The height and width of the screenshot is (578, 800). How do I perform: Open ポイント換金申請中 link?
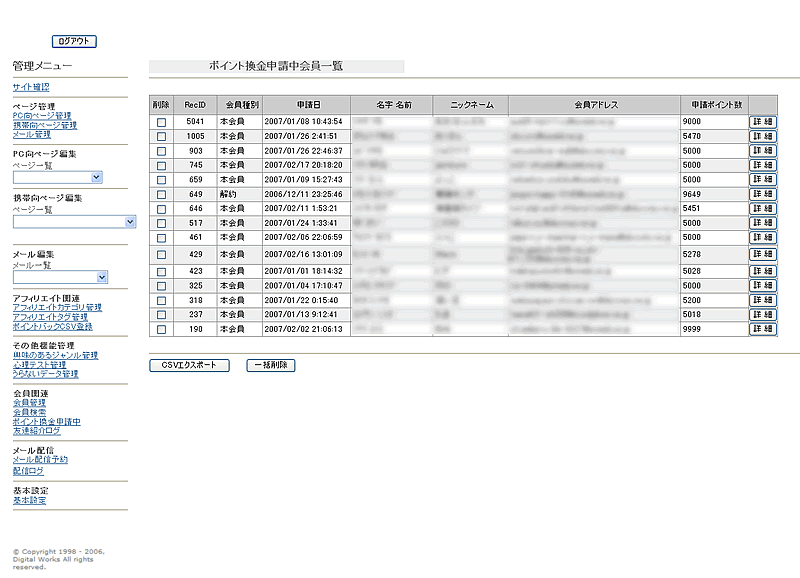[46, 422]
